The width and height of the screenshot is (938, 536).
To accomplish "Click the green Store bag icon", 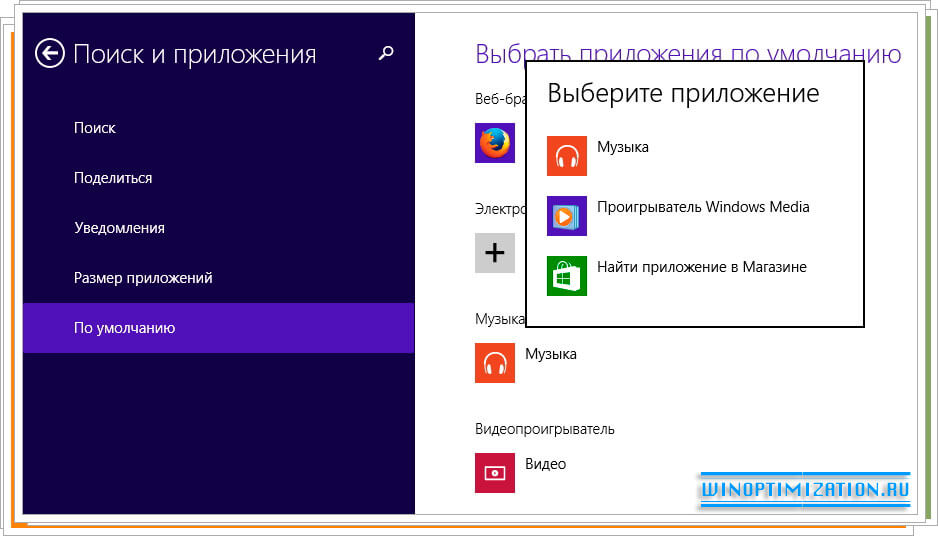I will pyautogui.click(x=567, y=276).
